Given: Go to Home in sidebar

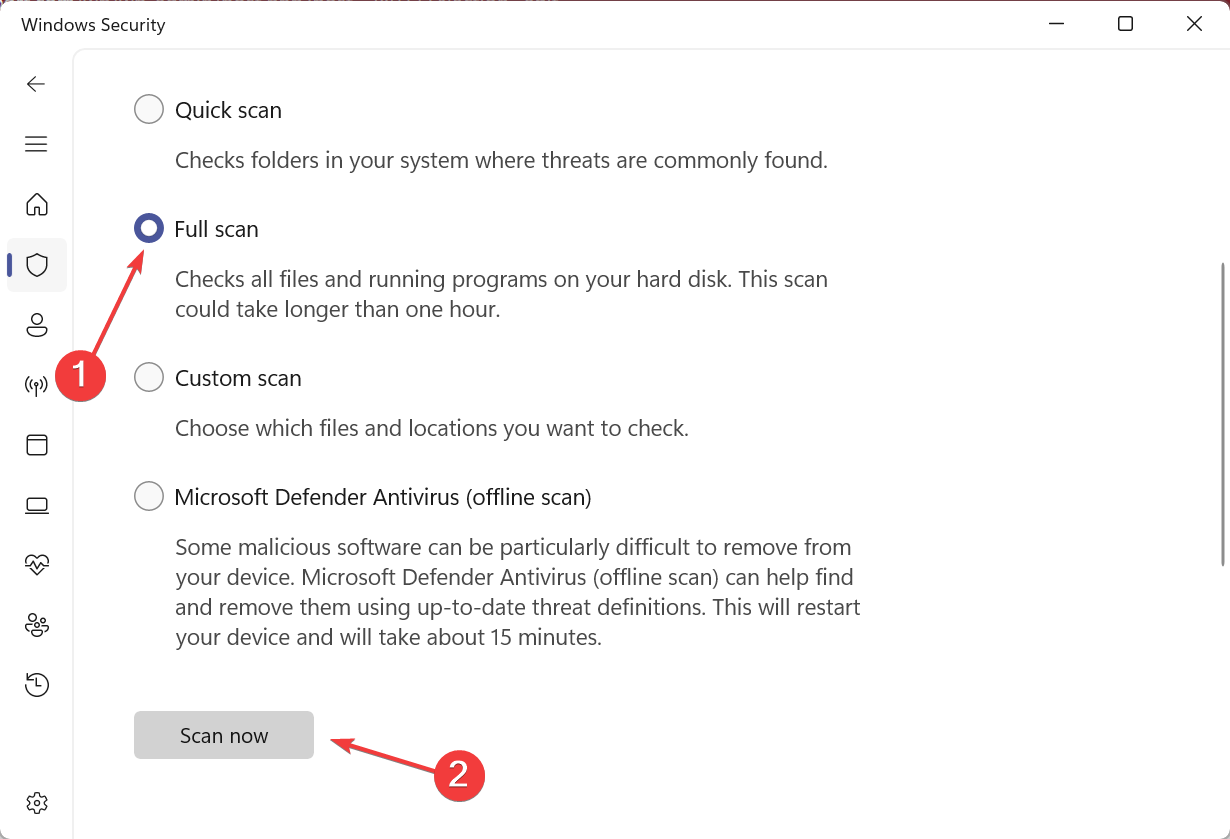Looking at the screenshot, I should click(37, 205).
